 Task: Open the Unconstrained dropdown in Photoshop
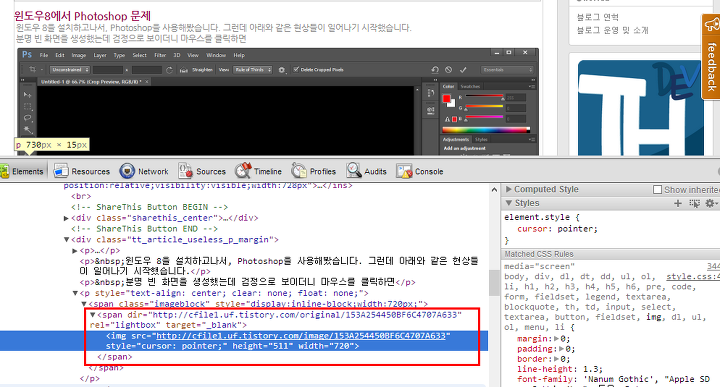[70, 70]
